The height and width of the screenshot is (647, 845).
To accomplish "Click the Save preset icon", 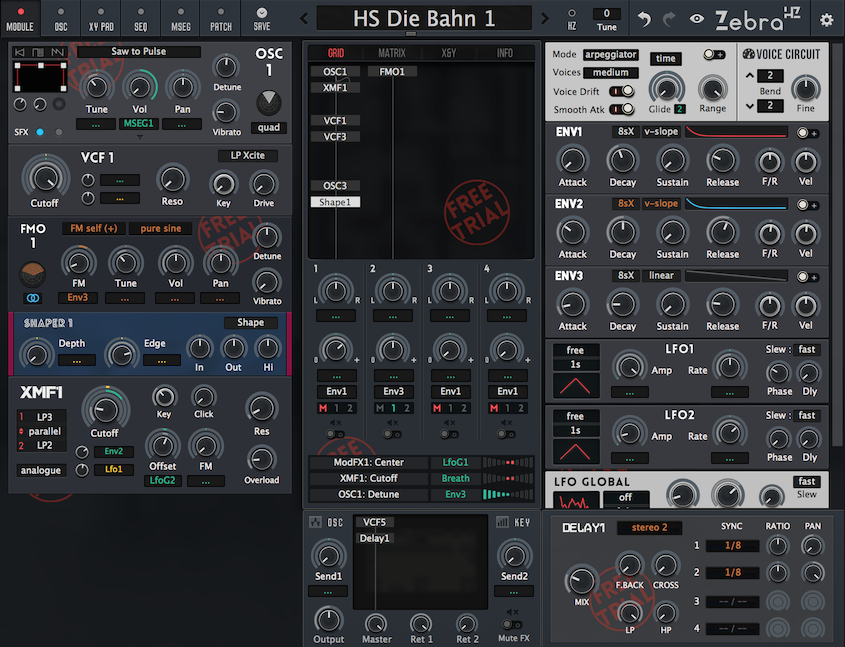I will (x=261, y=13).
